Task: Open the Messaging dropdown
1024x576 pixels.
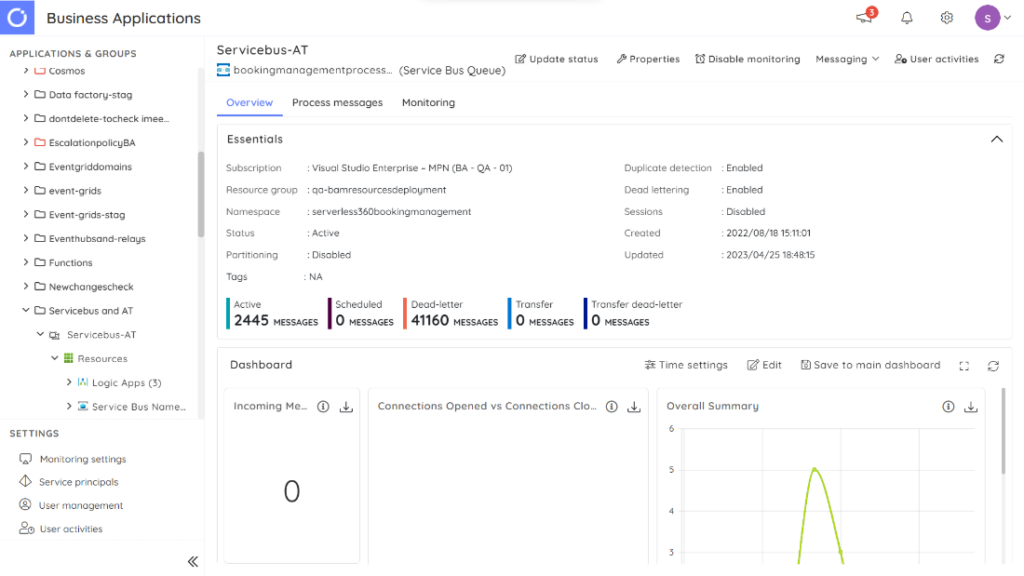Action: (847, 59)
